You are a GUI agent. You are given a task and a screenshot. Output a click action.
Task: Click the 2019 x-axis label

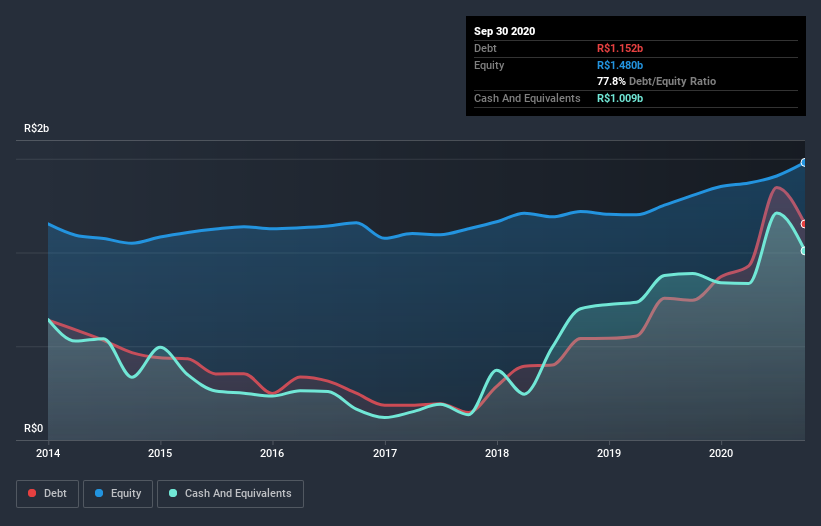tap(609, 453)
